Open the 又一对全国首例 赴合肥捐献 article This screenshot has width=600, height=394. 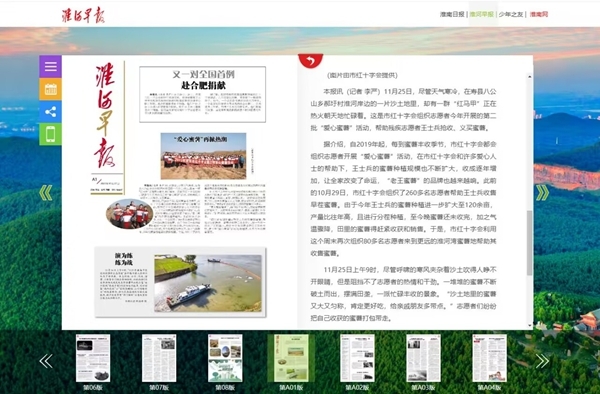click(202, 94)
